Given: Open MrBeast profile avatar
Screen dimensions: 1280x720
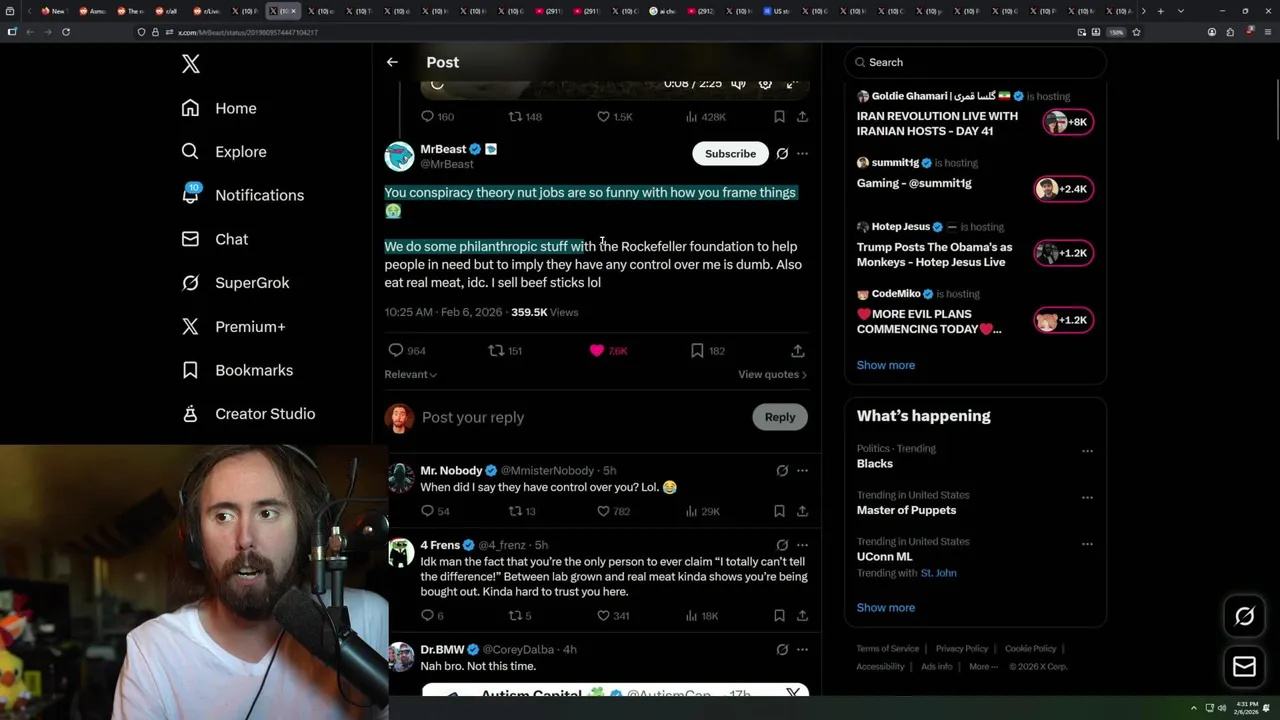Looking at the screenshot, I should tap(399, 156).
